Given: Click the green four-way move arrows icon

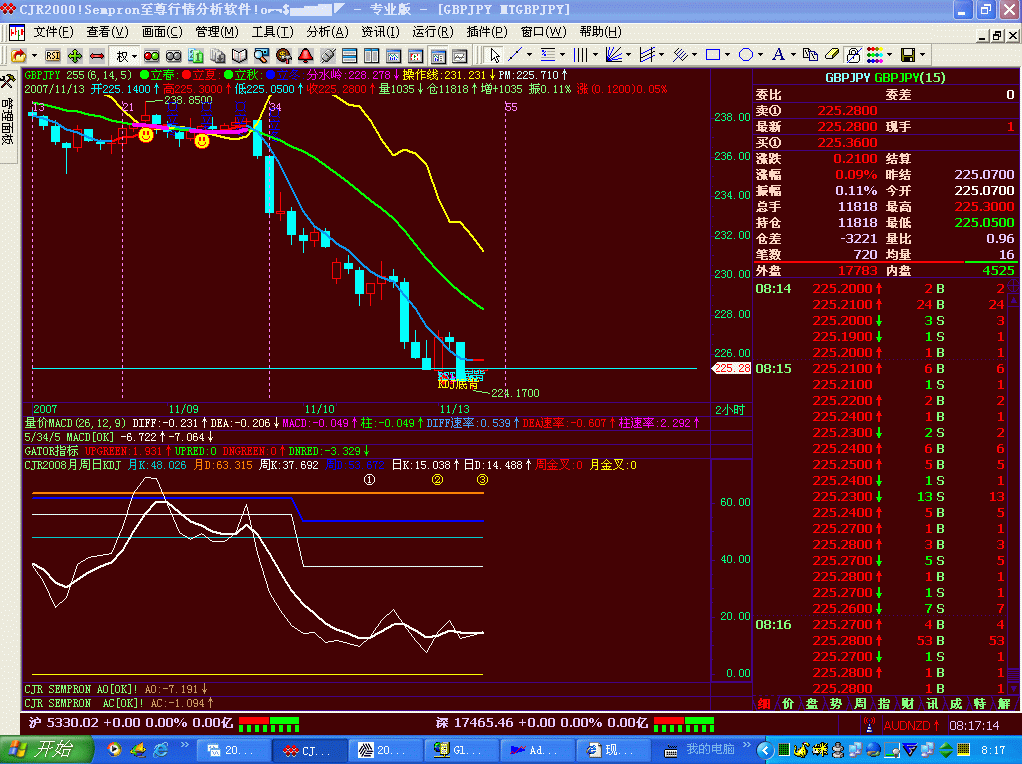Looking at the screenshot, I should (75, 56).
